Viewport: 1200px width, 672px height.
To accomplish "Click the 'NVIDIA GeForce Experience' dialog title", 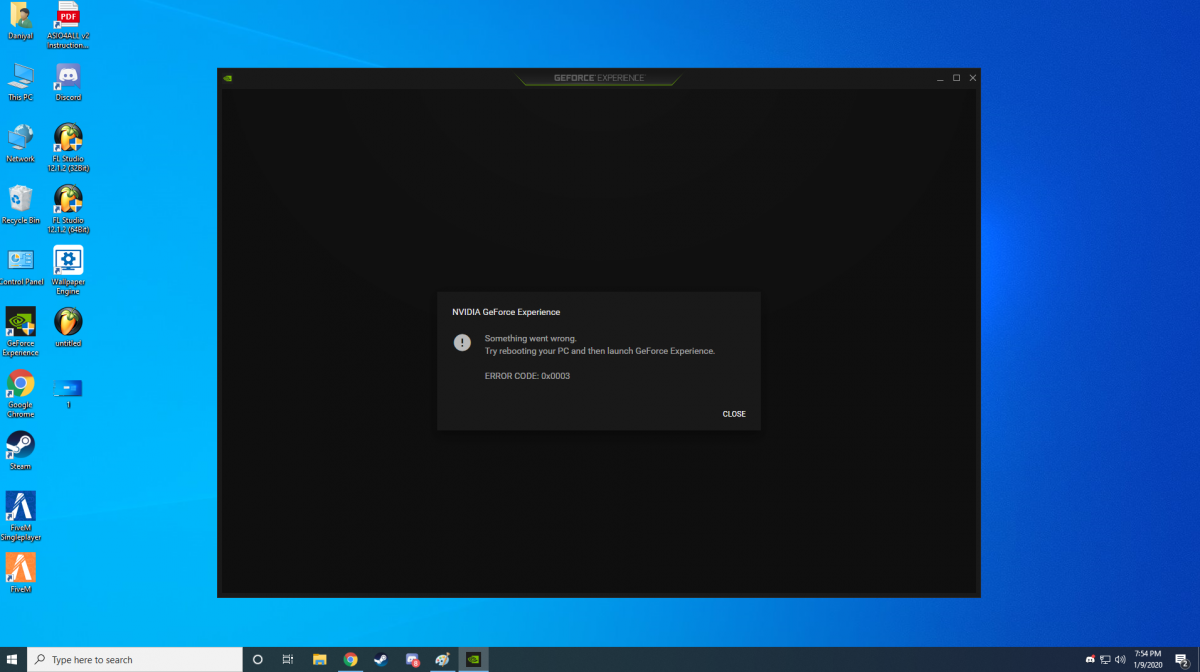I will (x=506, y=312).
